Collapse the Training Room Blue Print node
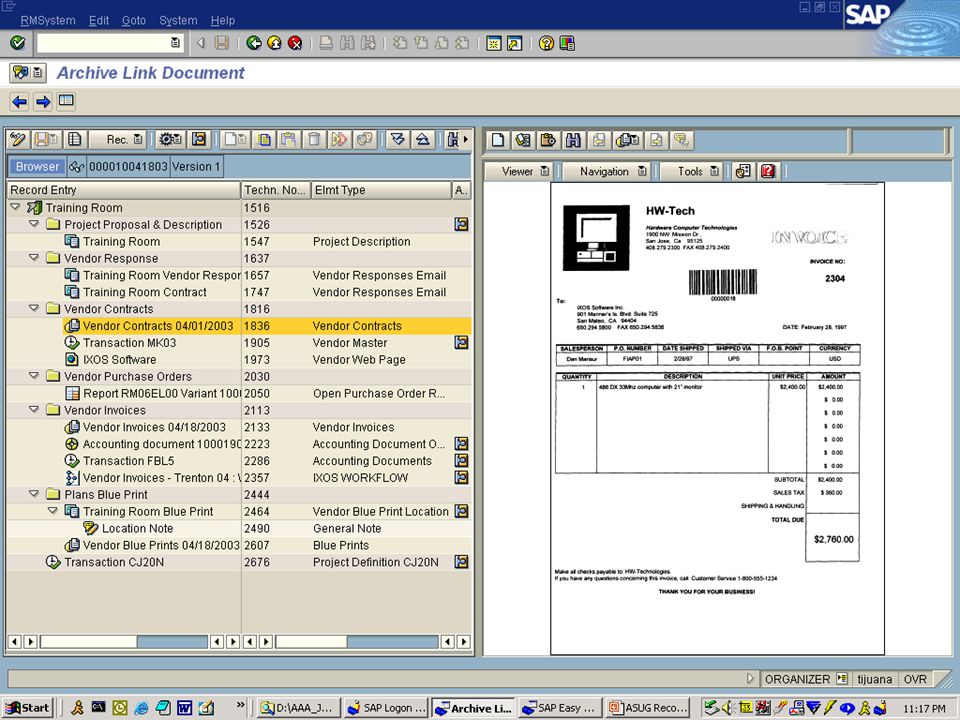 (x=53, y=511)
